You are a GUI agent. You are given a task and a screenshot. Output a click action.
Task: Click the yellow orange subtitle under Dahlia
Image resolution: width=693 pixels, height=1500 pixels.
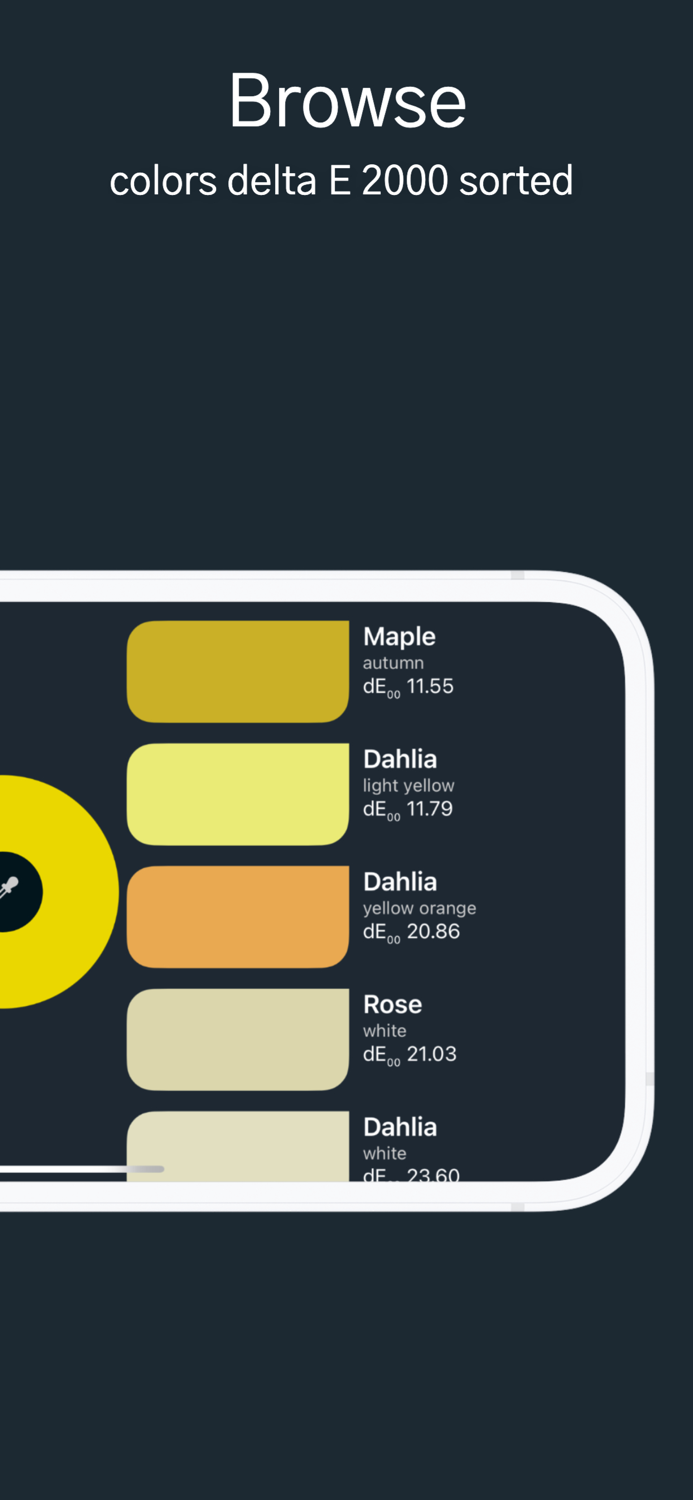point(420,908)
